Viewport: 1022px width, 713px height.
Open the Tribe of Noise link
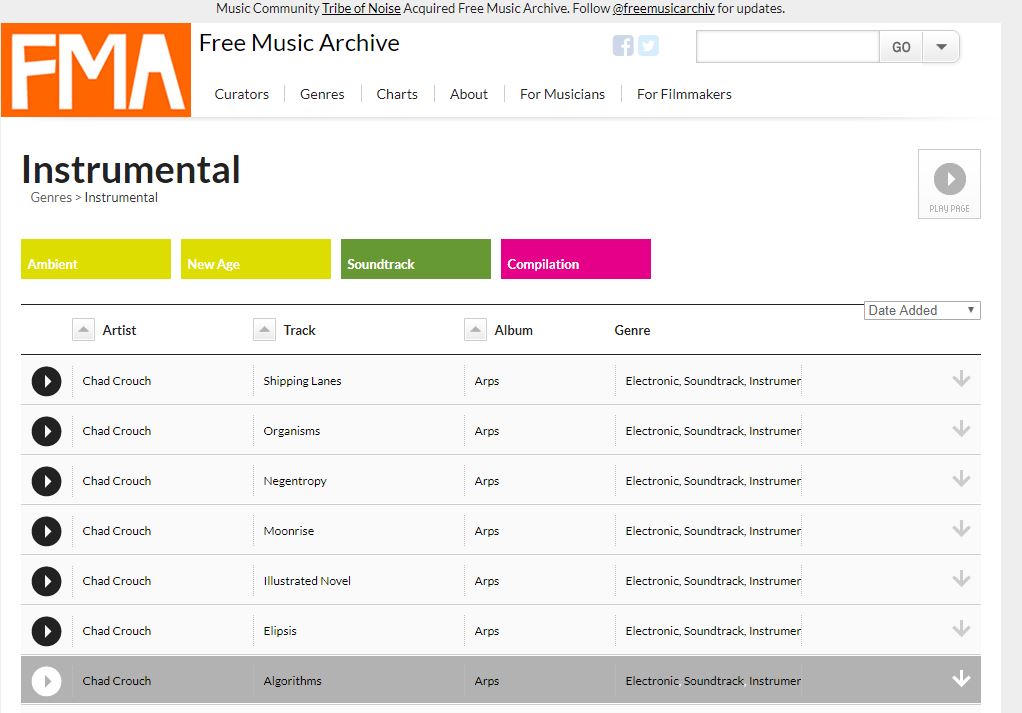361,8
